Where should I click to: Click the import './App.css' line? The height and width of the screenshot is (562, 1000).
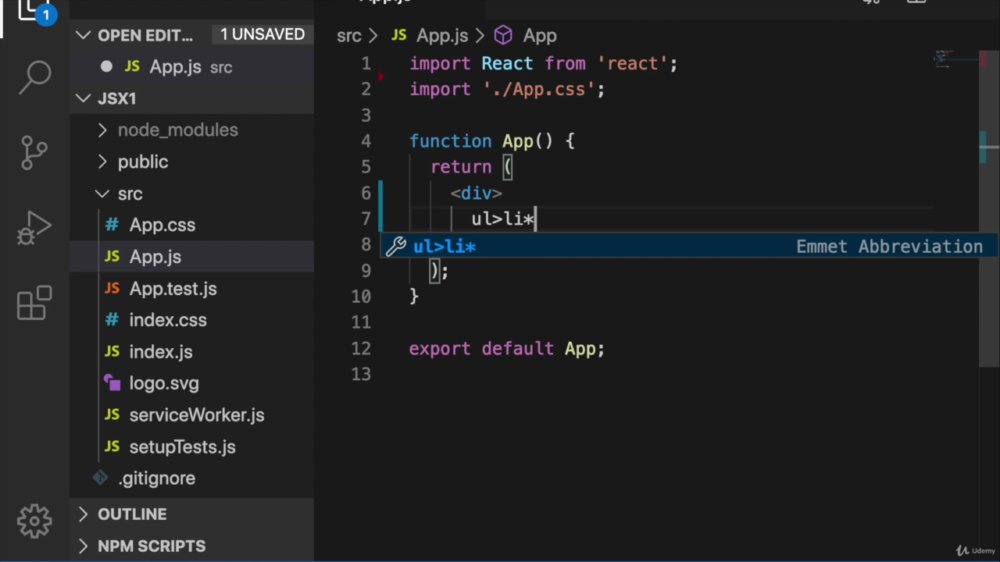(x=506, y=89)
